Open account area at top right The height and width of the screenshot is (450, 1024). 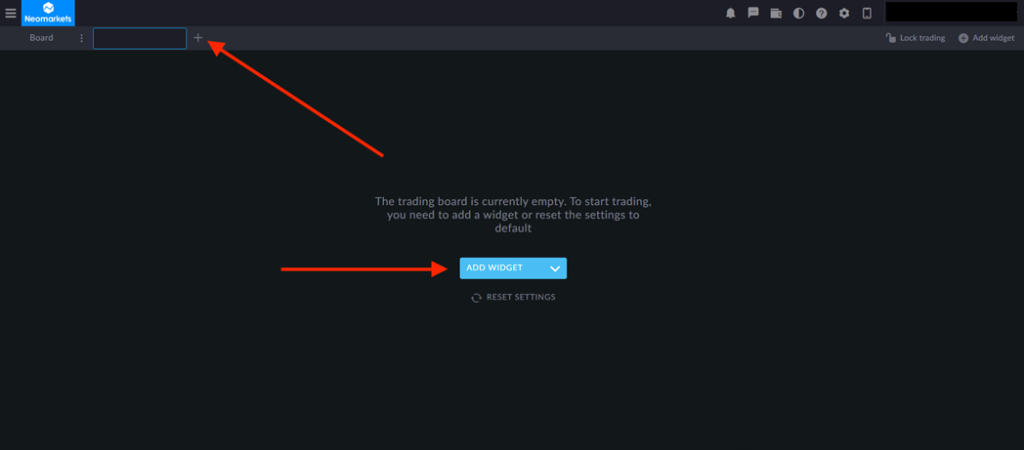click(x=951, y=12)
